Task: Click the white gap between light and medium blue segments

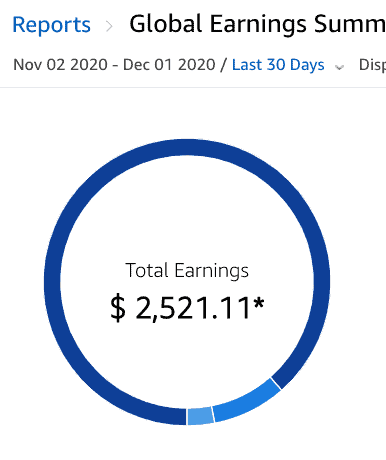Action: click(213, 414)
